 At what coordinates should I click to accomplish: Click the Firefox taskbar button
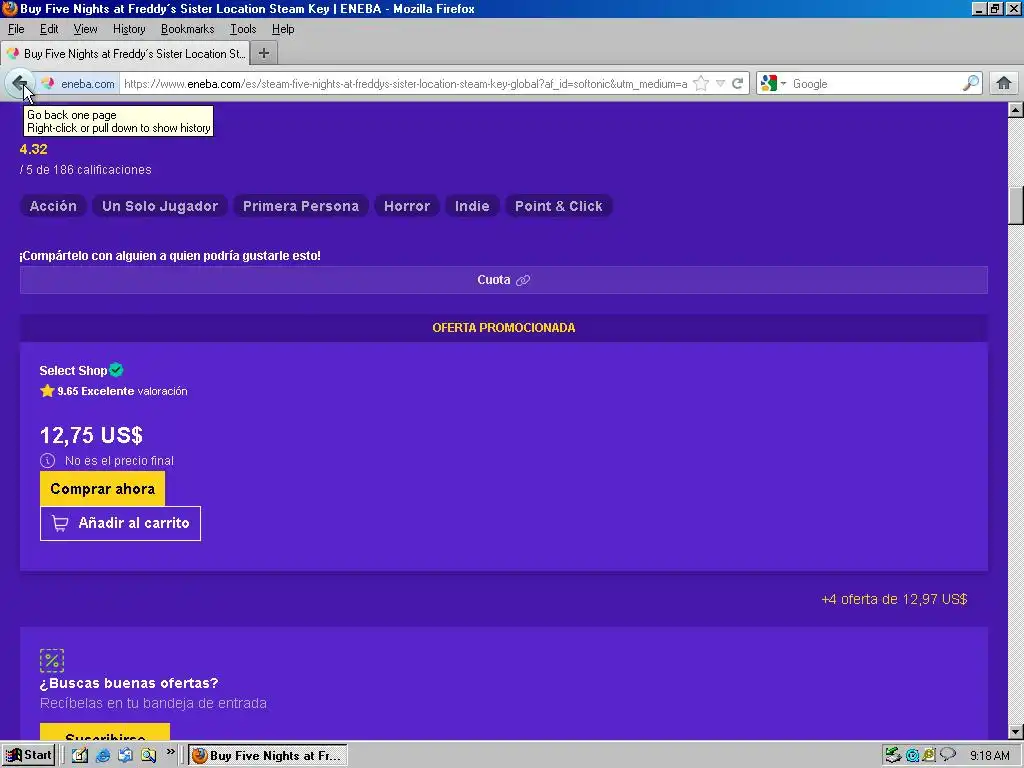pyautogui.click(x=268, y=756)
